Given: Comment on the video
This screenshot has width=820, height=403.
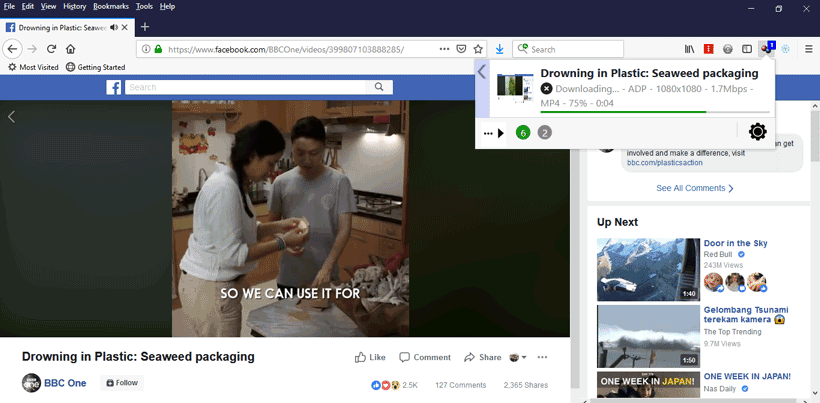Looking at the screenshot, I should (425, 358).
